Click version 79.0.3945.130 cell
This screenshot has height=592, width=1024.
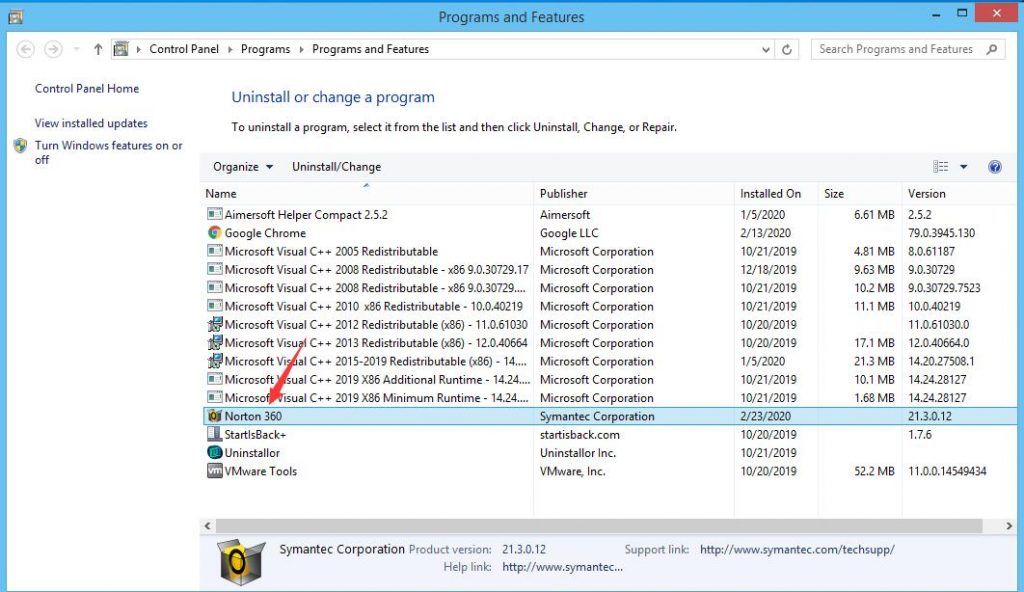(x=941, y=233)
